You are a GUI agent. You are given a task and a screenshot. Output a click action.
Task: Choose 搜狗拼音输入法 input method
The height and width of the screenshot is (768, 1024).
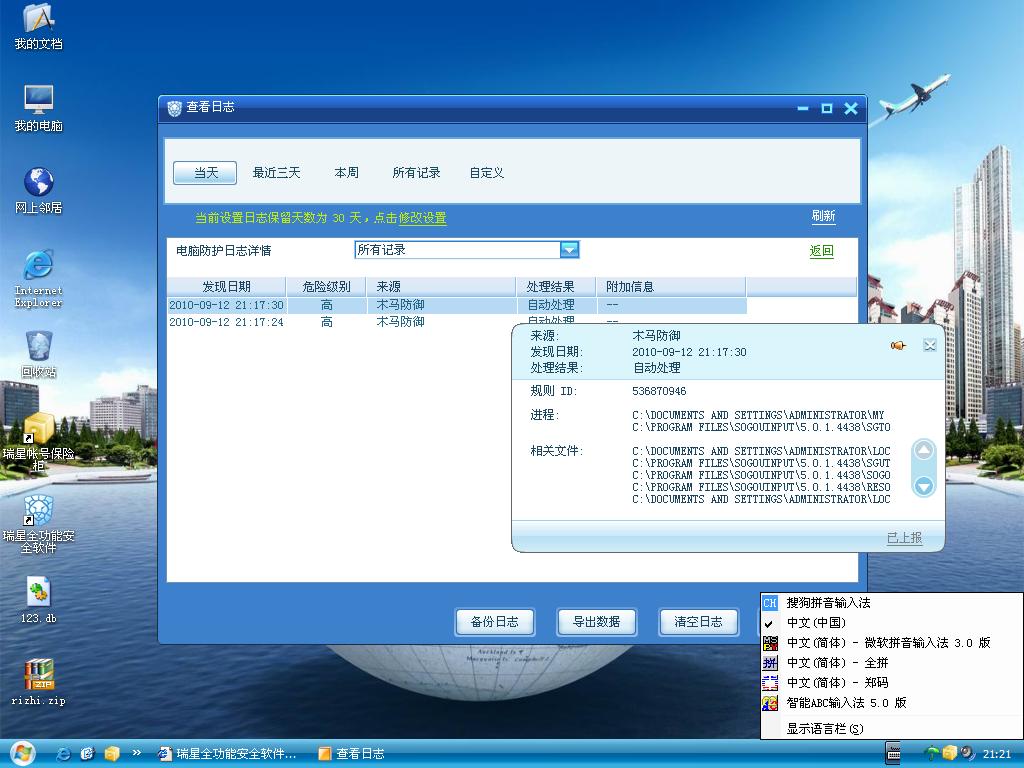point(828,603)
